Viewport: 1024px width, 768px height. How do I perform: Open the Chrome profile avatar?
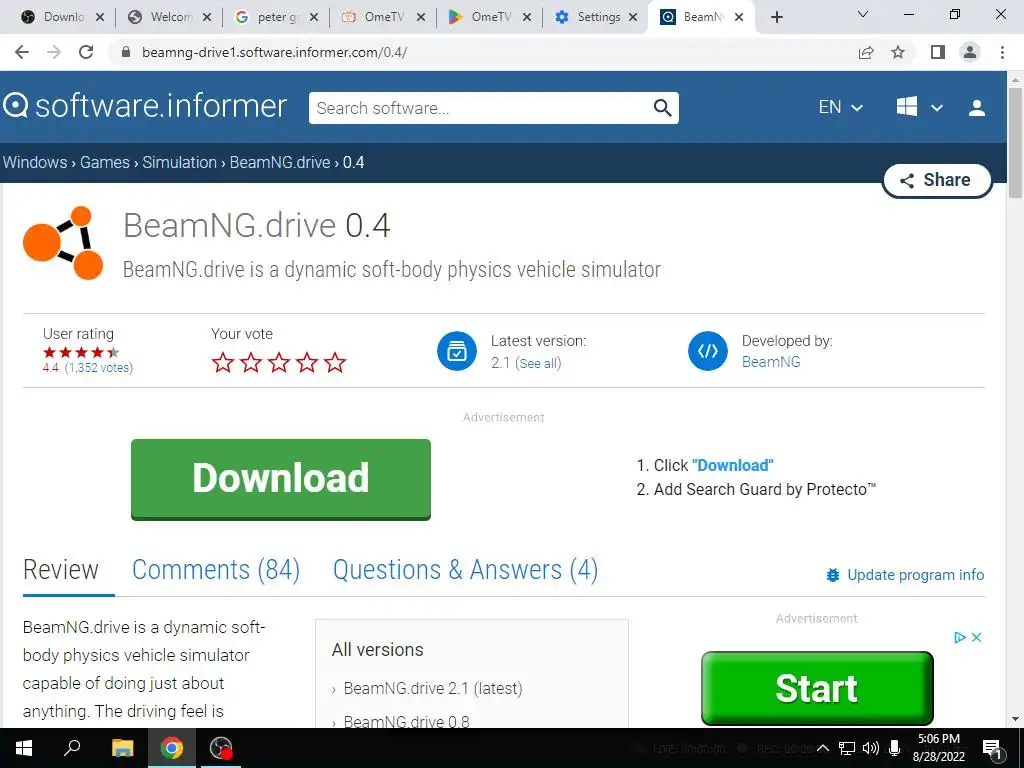point(970,52)
